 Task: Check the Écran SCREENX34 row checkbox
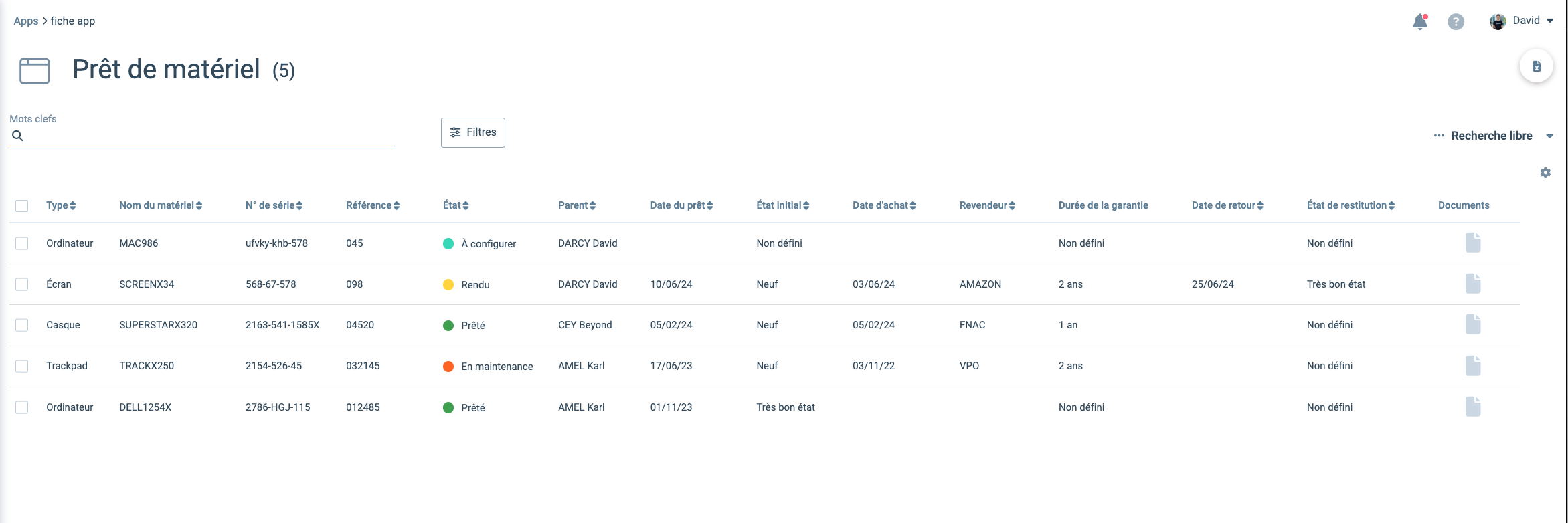click(x=22, y=284)
